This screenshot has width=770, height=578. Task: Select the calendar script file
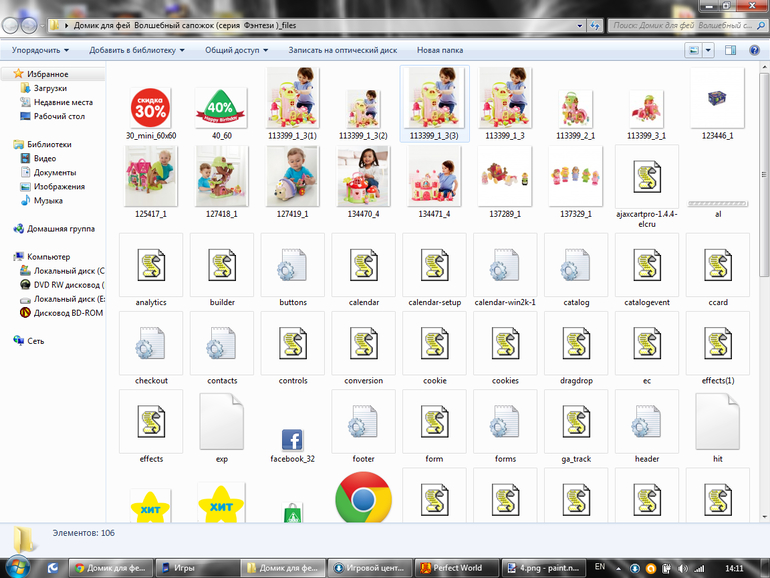[363, 265]
